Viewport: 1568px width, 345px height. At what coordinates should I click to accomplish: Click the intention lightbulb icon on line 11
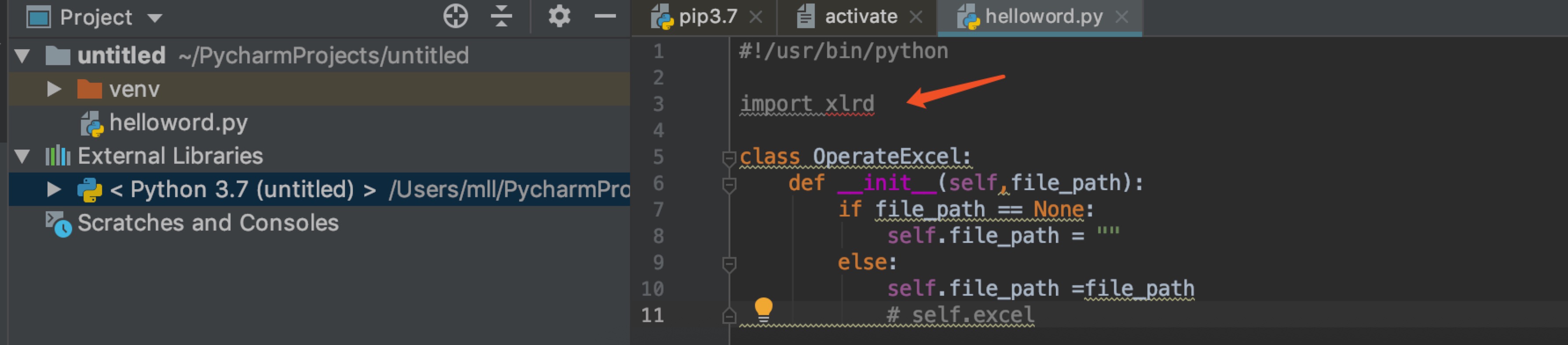pos(763,308)
